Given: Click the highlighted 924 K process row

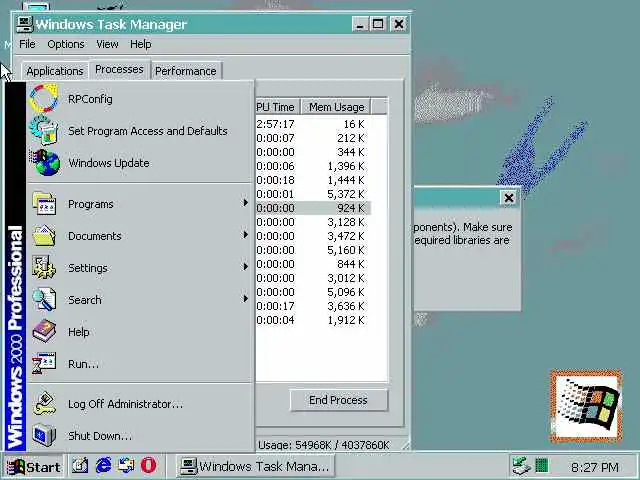Looking at the screenshot, I should tap(313, 208).
